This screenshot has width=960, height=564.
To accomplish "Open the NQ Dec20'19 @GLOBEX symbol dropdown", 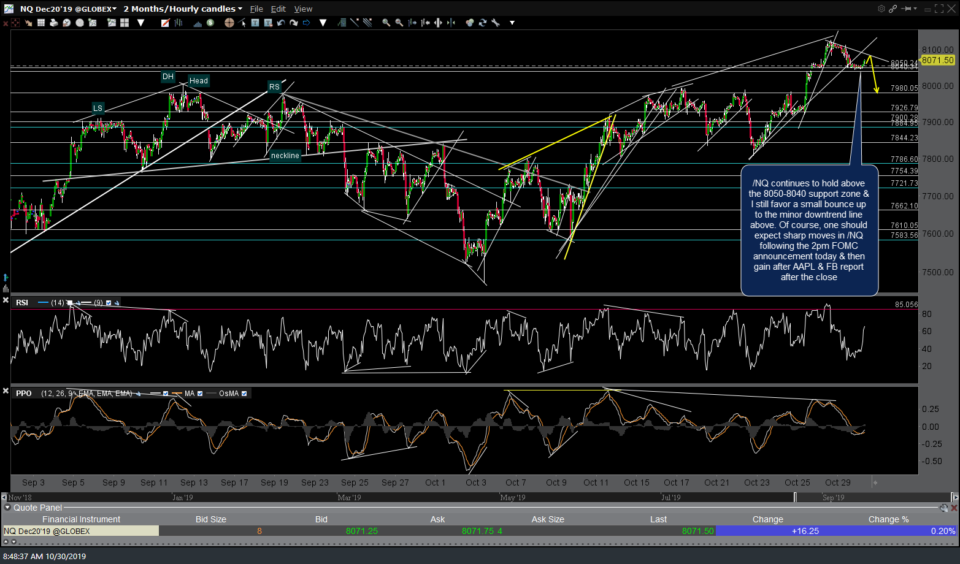I will [114, 9].
